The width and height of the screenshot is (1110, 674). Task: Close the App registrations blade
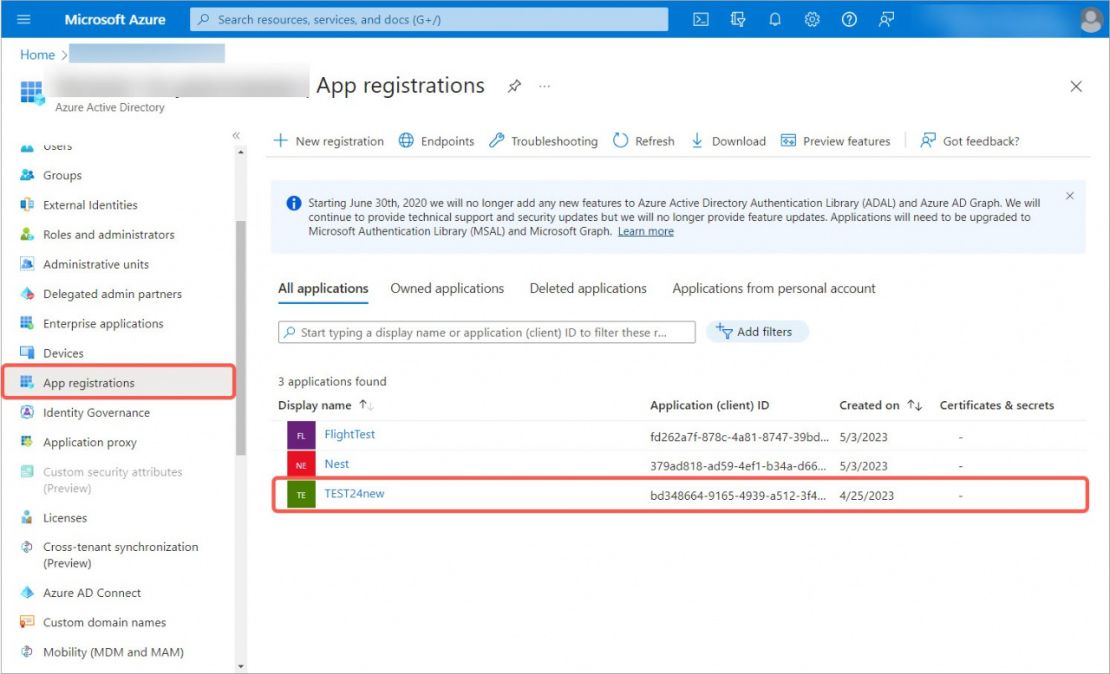[1076, 86]
